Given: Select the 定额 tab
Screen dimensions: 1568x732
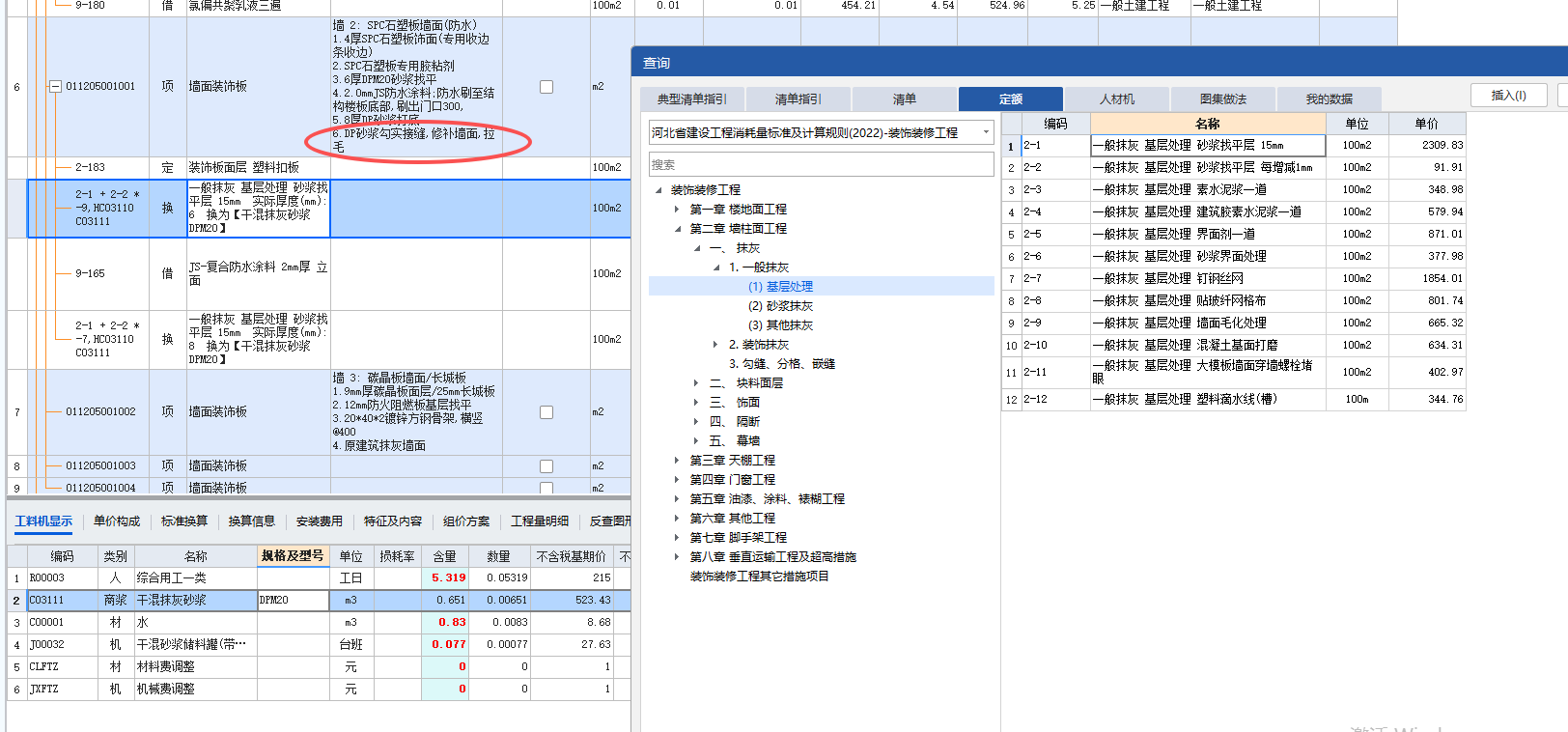Looking at the screenshot, I should 1011,99.
